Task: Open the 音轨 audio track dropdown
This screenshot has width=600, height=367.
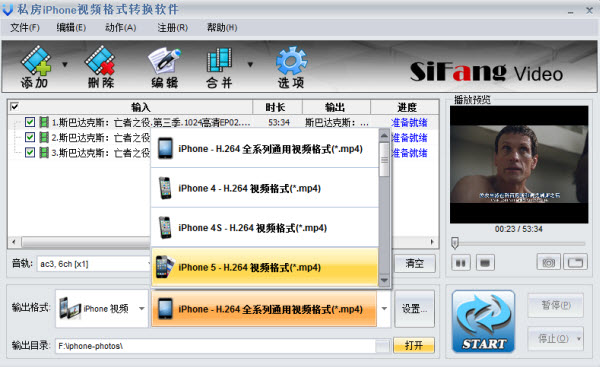Action: point(94,264)
